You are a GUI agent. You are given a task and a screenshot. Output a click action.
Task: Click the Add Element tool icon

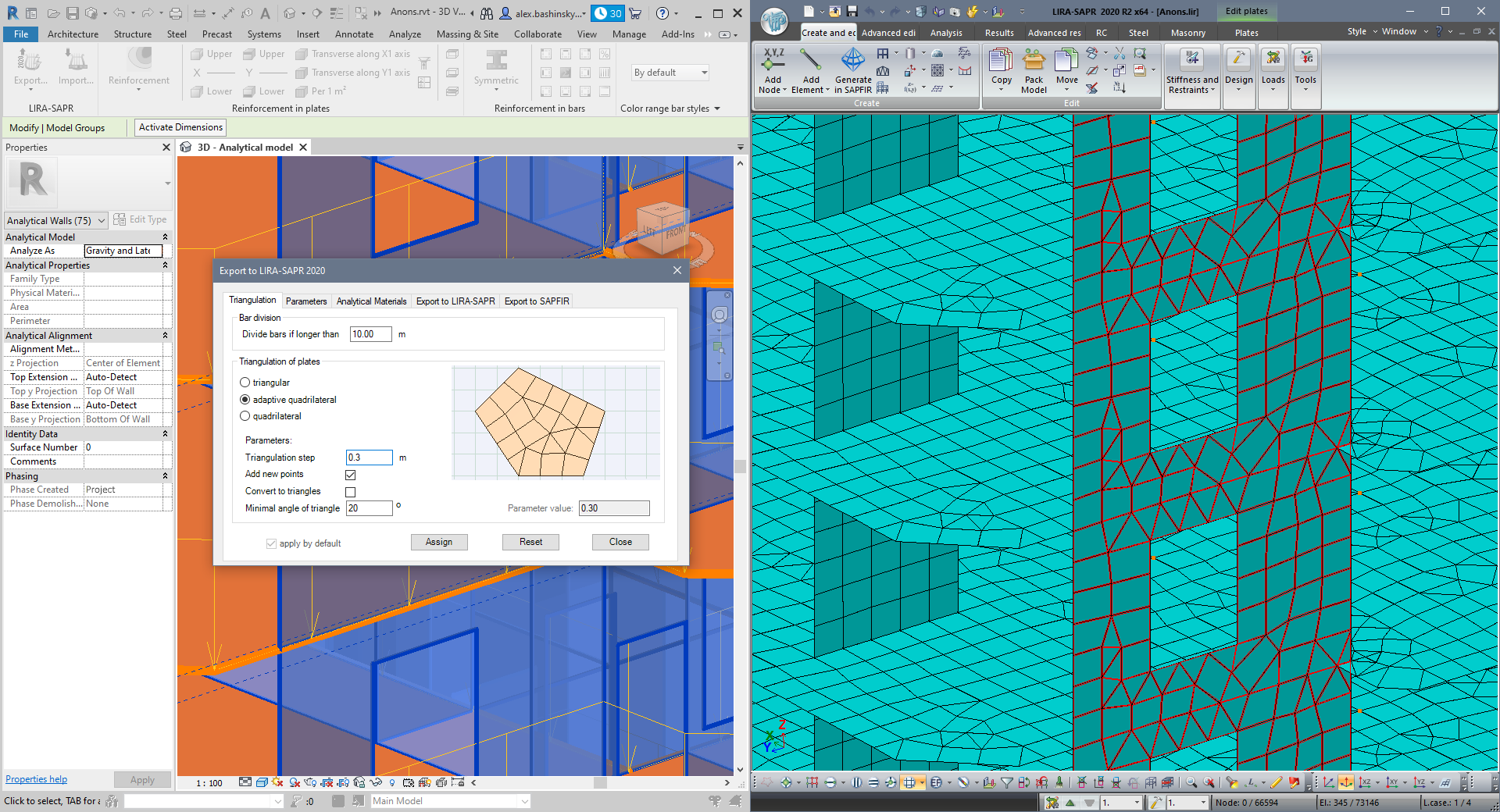click(810, 59)
